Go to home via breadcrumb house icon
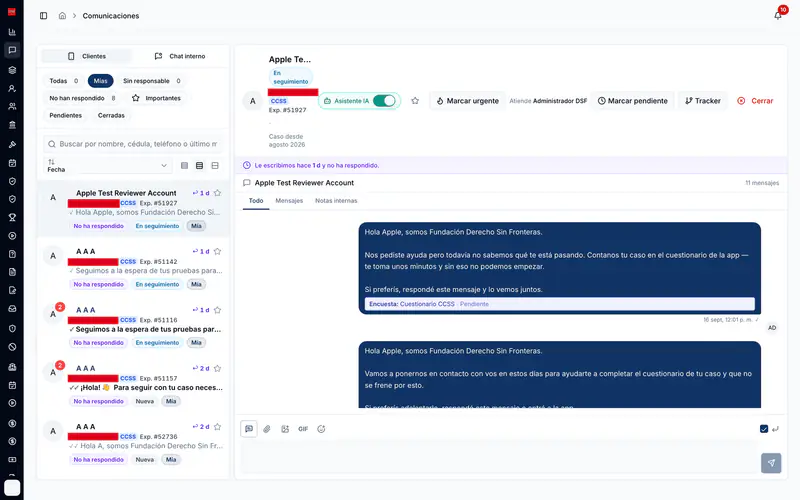Viewport: 800px width, 500px height. pyautogui.click(x=62, y=16)
